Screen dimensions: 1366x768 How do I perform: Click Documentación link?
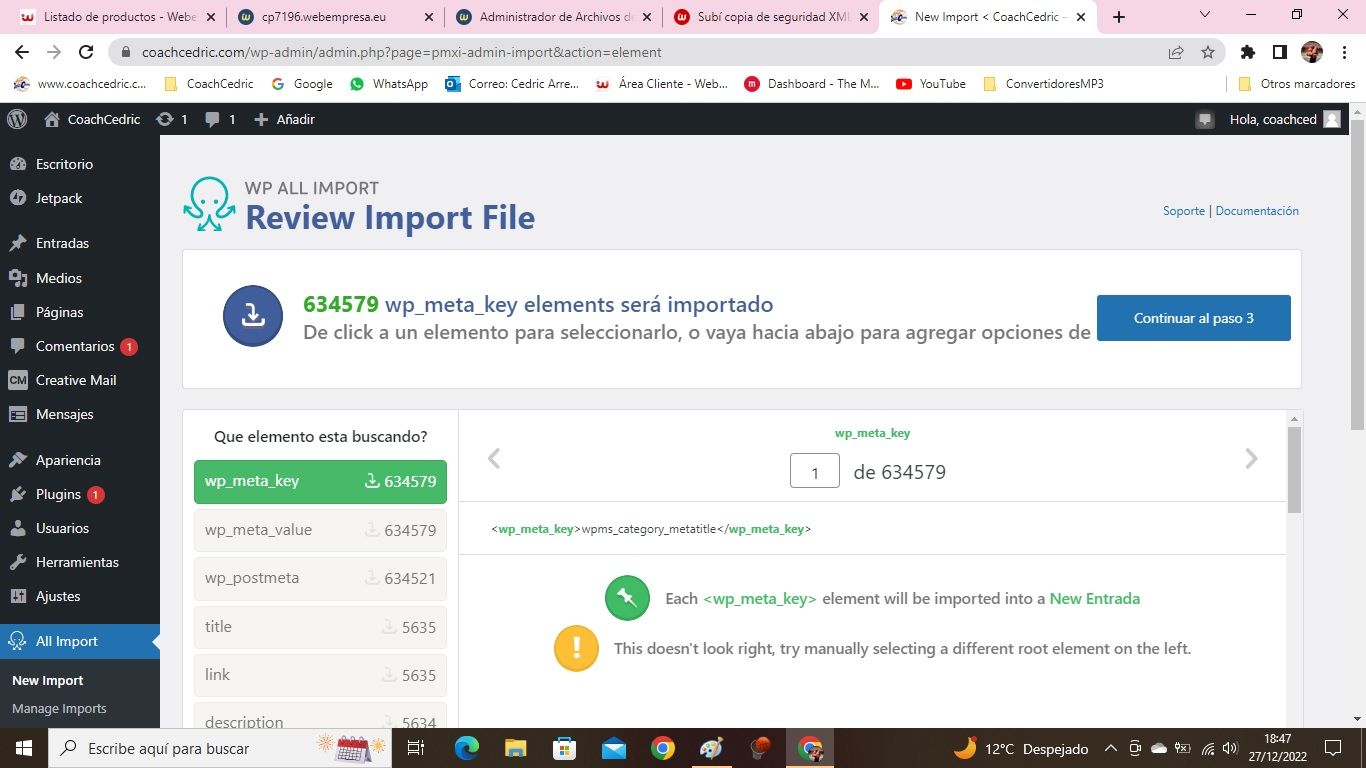tap(1257, 211)
